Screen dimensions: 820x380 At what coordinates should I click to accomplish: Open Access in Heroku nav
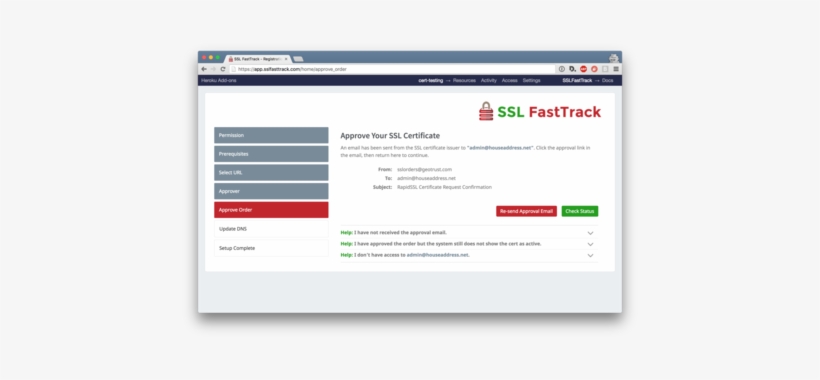509,80
